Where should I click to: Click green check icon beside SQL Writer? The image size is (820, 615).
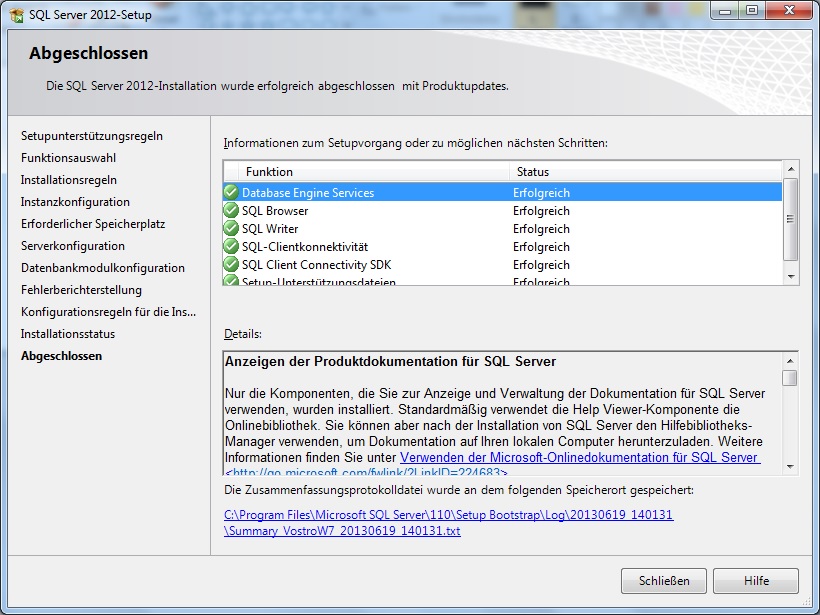pos(231,228)
